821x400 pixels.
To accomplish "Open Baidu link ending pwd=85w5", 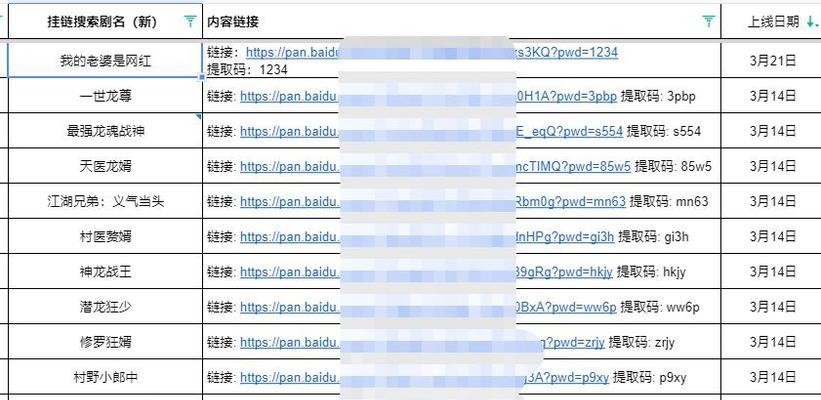I will 435,166.
